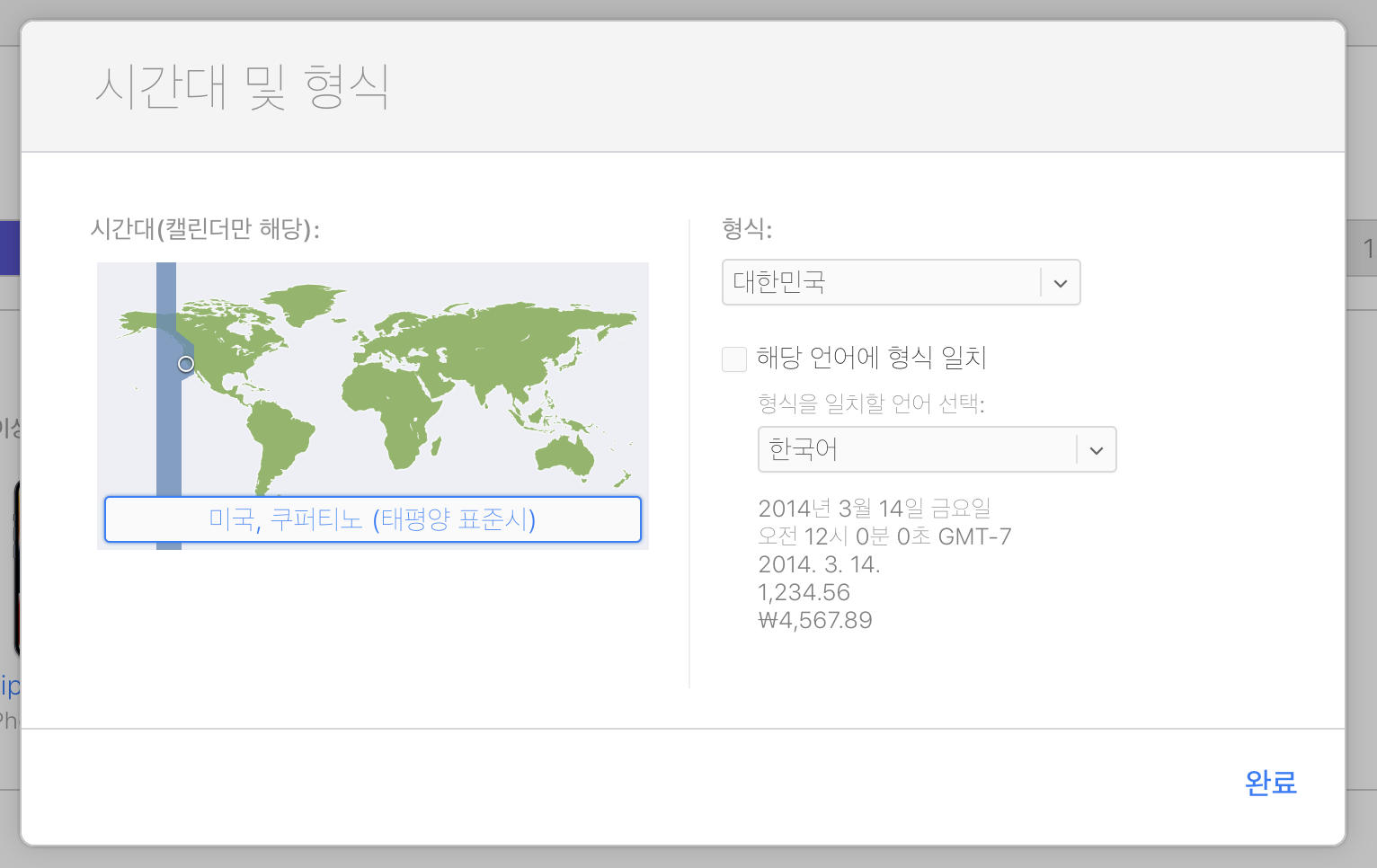The image size is (1377, 868).
Task: Click the chevron arrow of the 대한민국 dropdown
Action: [x=1061, y=283]
